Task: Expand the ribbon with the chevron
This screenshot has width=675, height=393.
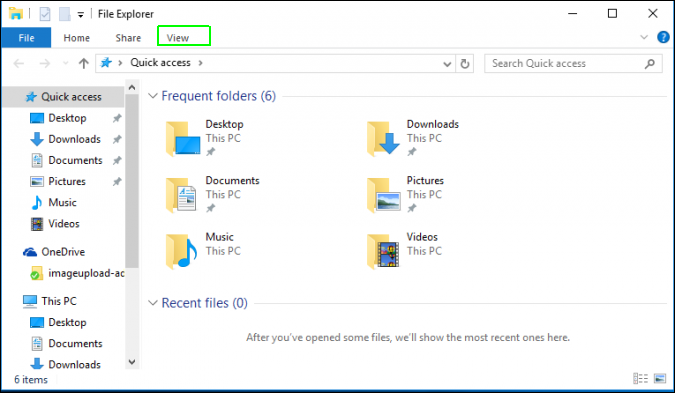Action: point(644,37)
